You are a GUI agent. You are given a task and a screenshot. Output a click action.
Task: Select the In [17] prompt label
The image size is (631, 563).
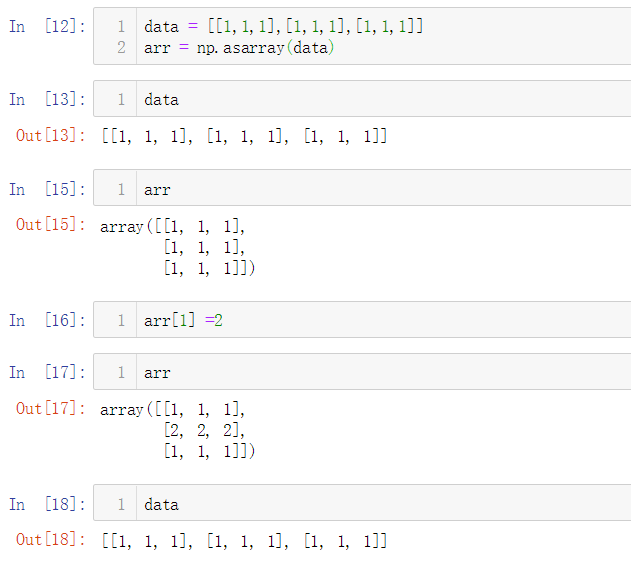coord(47,372)
